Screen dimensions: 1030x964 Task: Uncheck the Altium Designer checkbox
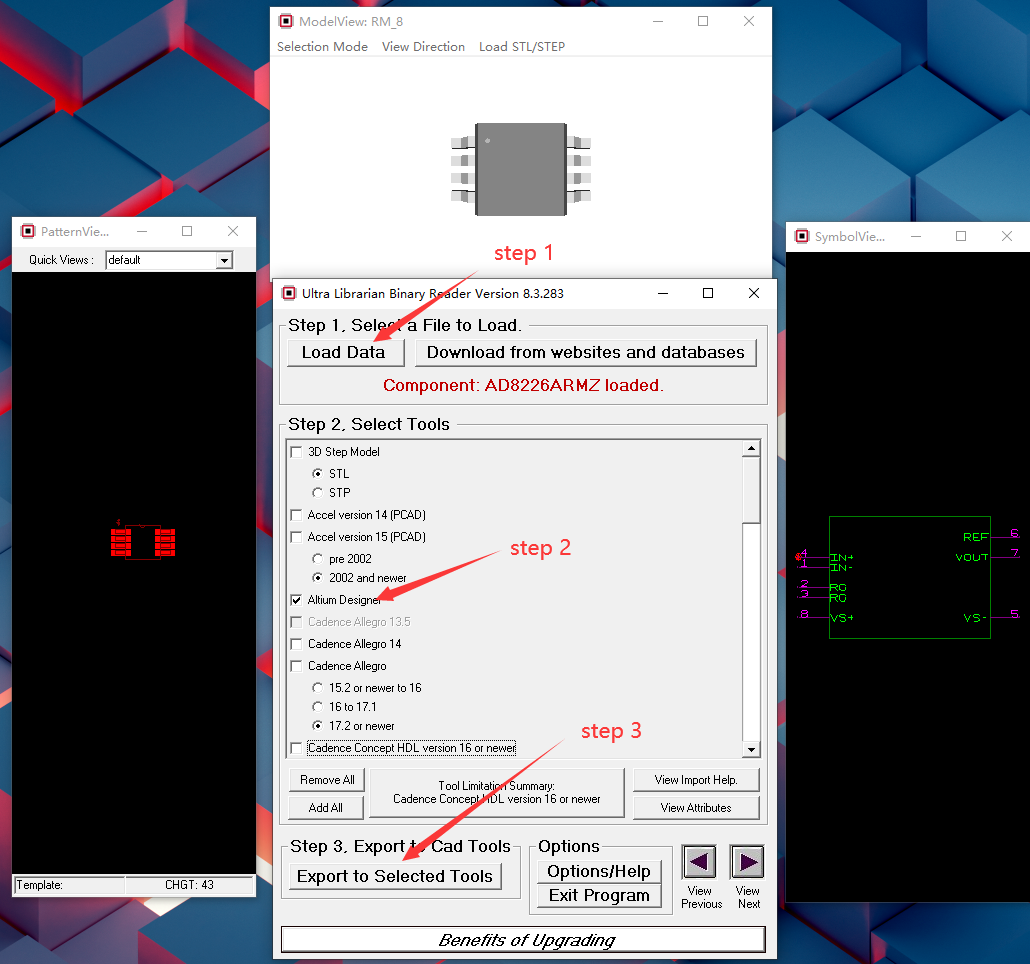(x=296, y=600)
